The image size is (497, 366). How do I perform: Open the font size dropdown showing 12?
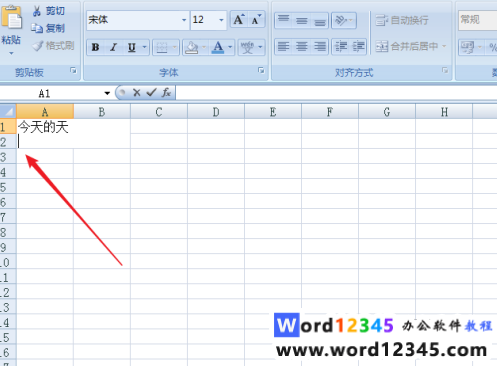[x=221, y=20]
